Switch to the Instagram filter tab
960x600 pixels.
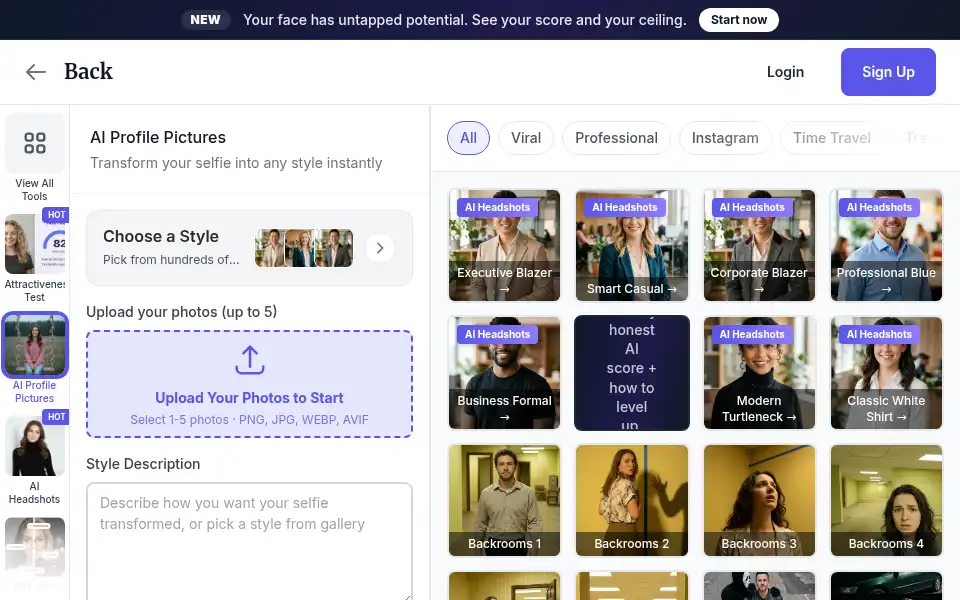[x=725, y=138]
